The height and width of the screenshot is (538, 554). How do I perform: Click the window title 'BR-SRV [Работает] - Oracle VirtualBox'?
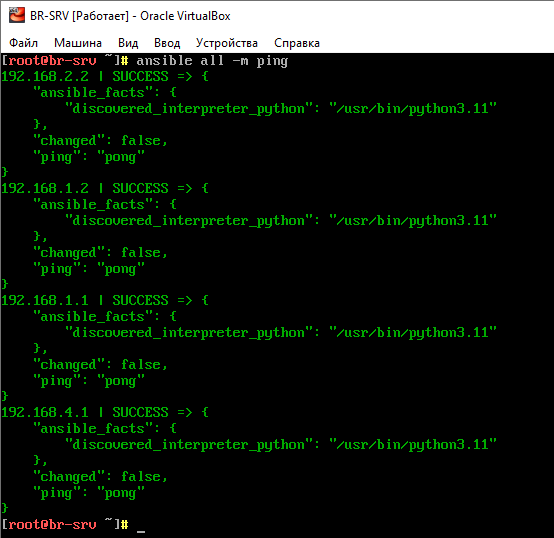[130, 16]
